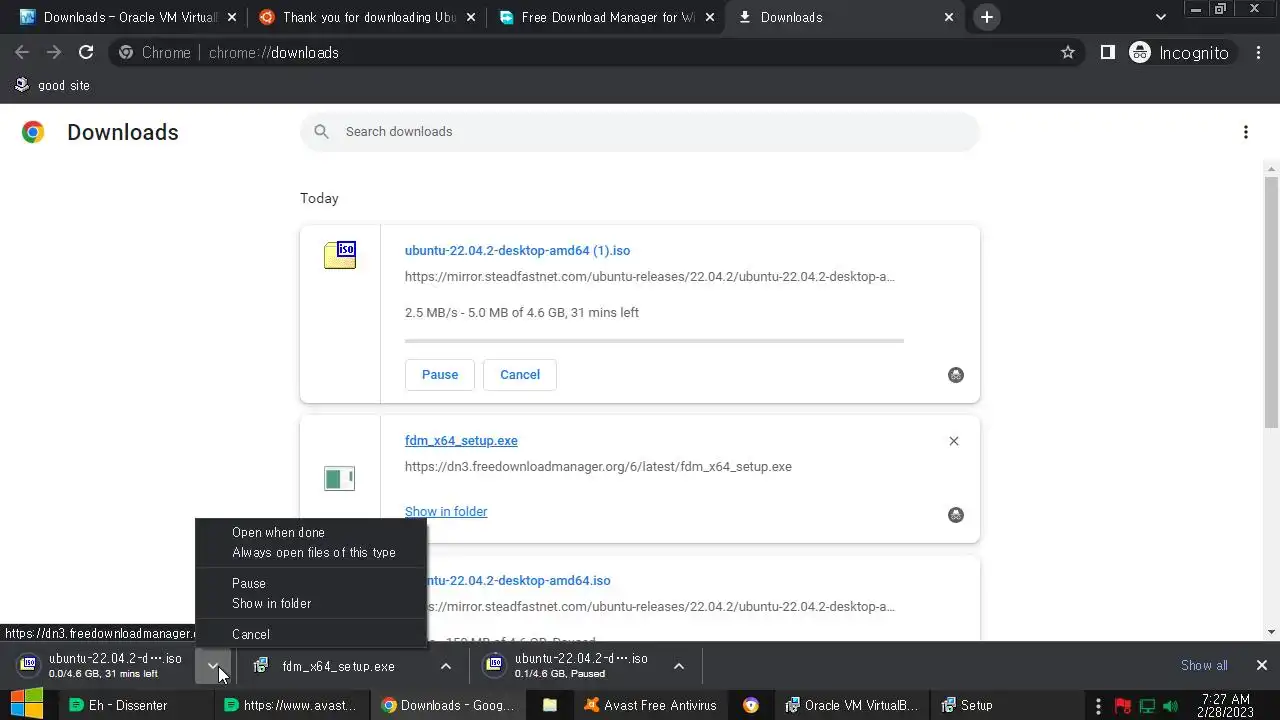Go back to the previous page
The width and height of the screenshot is (1280, 720).
pos(22,53)
